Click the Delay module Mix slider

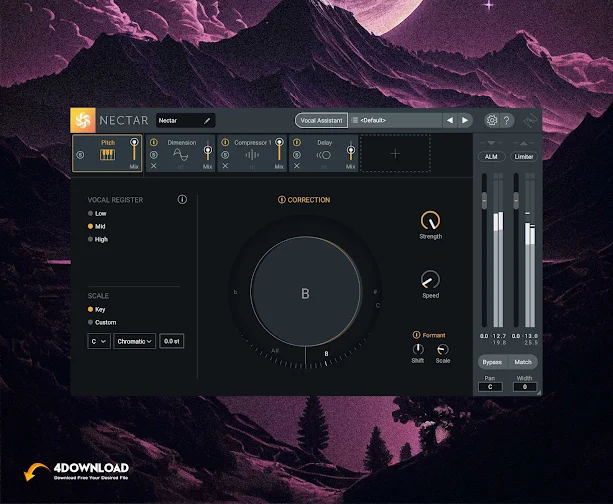coord(351,152)
